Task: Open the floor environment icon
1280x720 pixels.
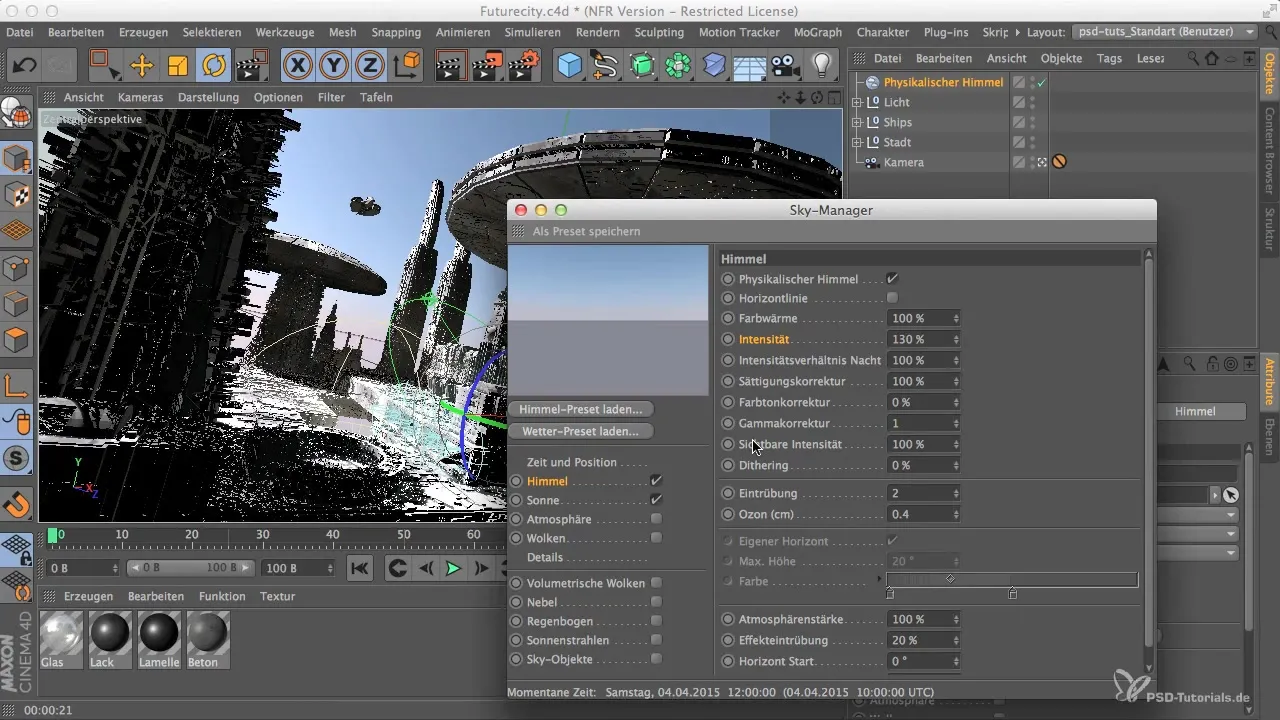Action: click(750, 67)
